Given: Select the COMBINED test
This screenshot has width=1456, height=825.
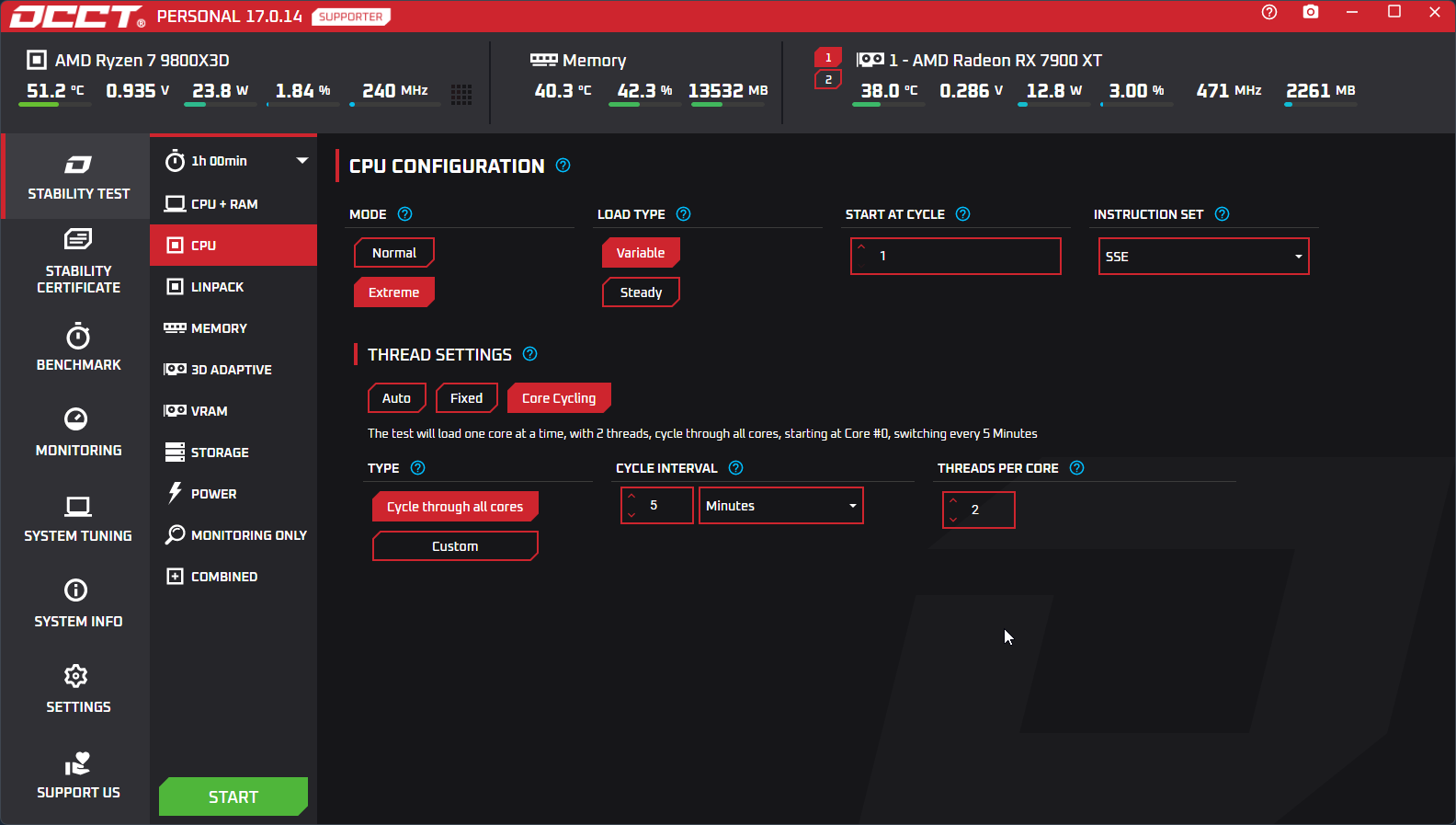Looking at the screenshot, I should 233,577.
